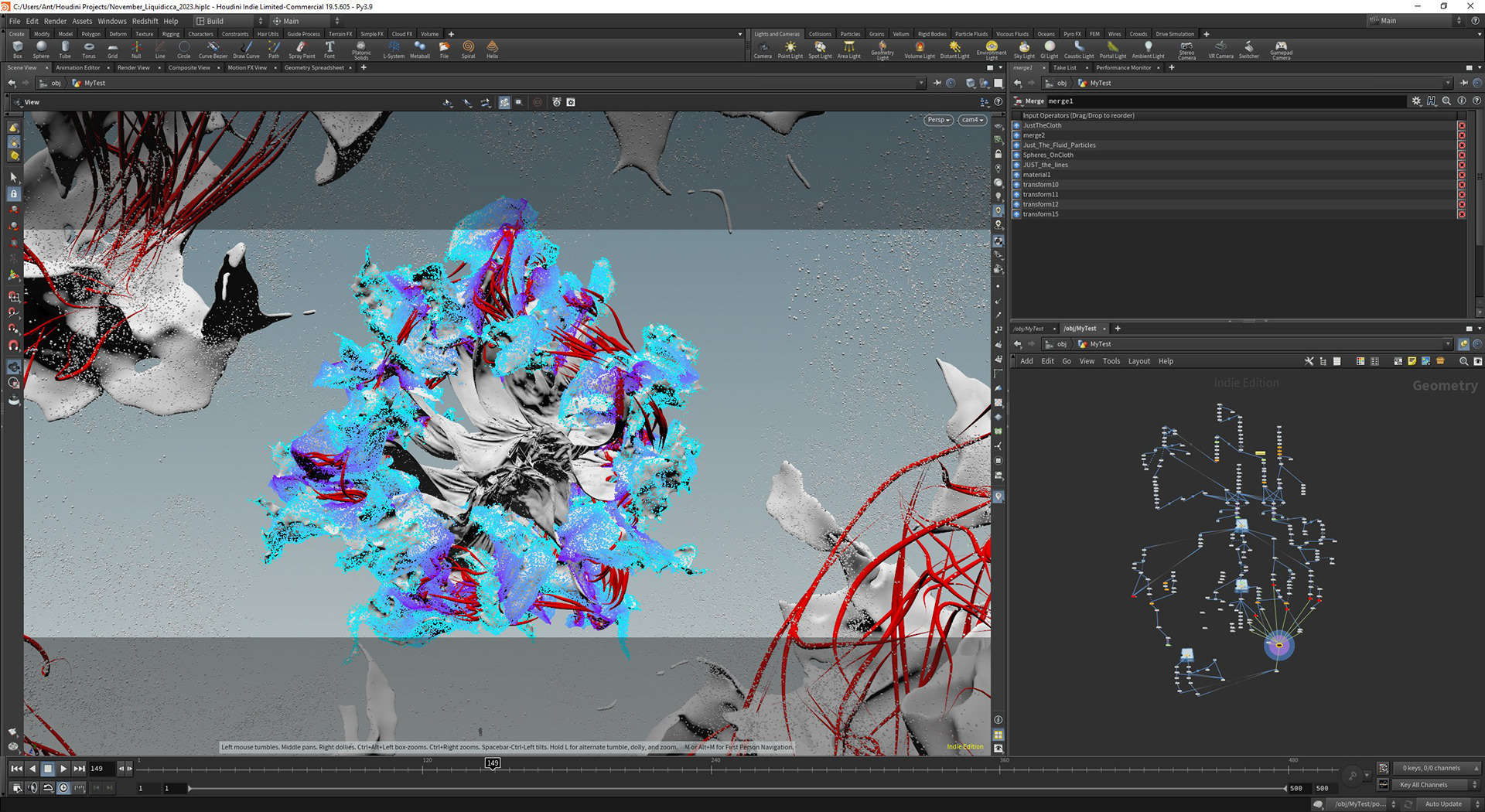Add a Camera from Lights and Cameras
The height and width of the screenshot is (812, 1485).
coord(763,49)
